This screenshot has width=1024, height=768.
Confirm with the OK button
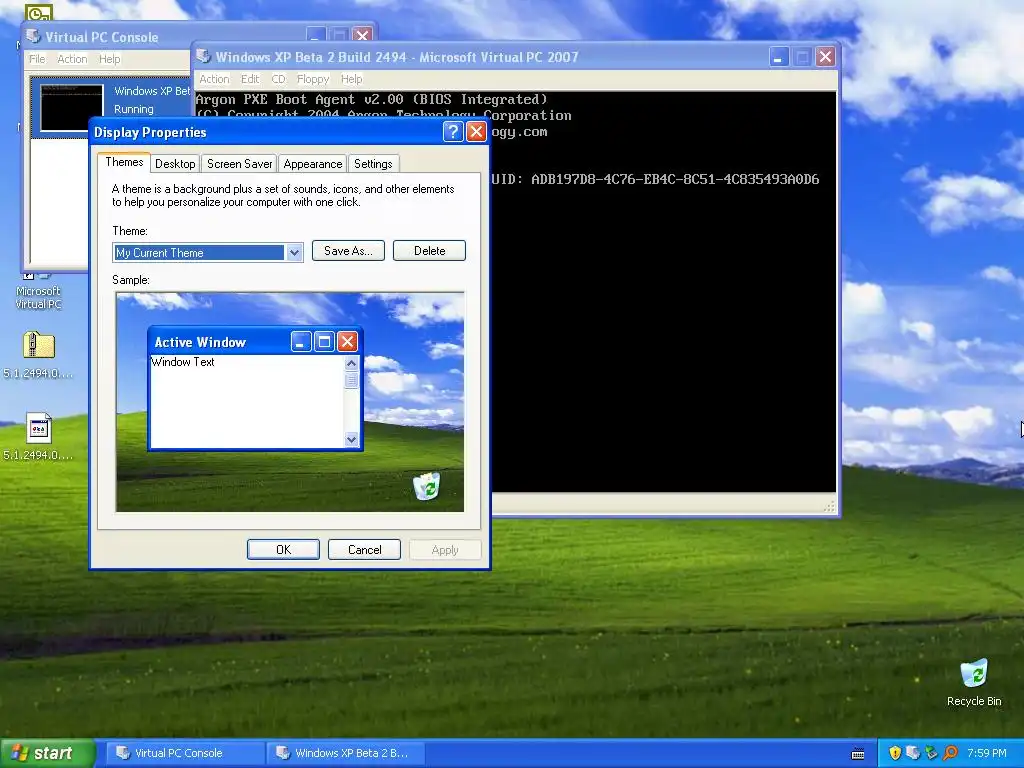(283, 550)
